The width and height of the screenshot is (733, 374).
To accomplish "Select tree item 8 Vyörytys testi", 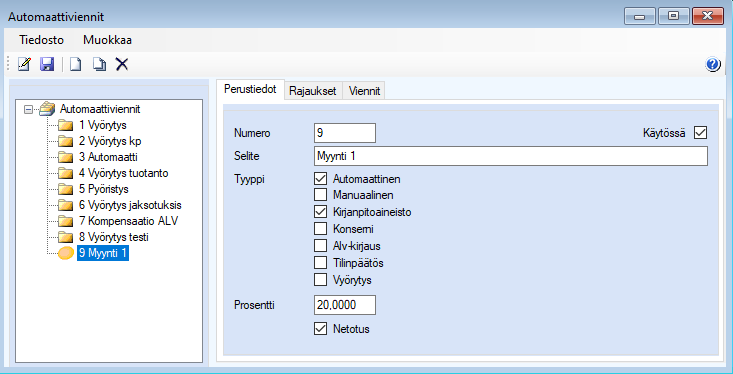I will pos(114,237).
